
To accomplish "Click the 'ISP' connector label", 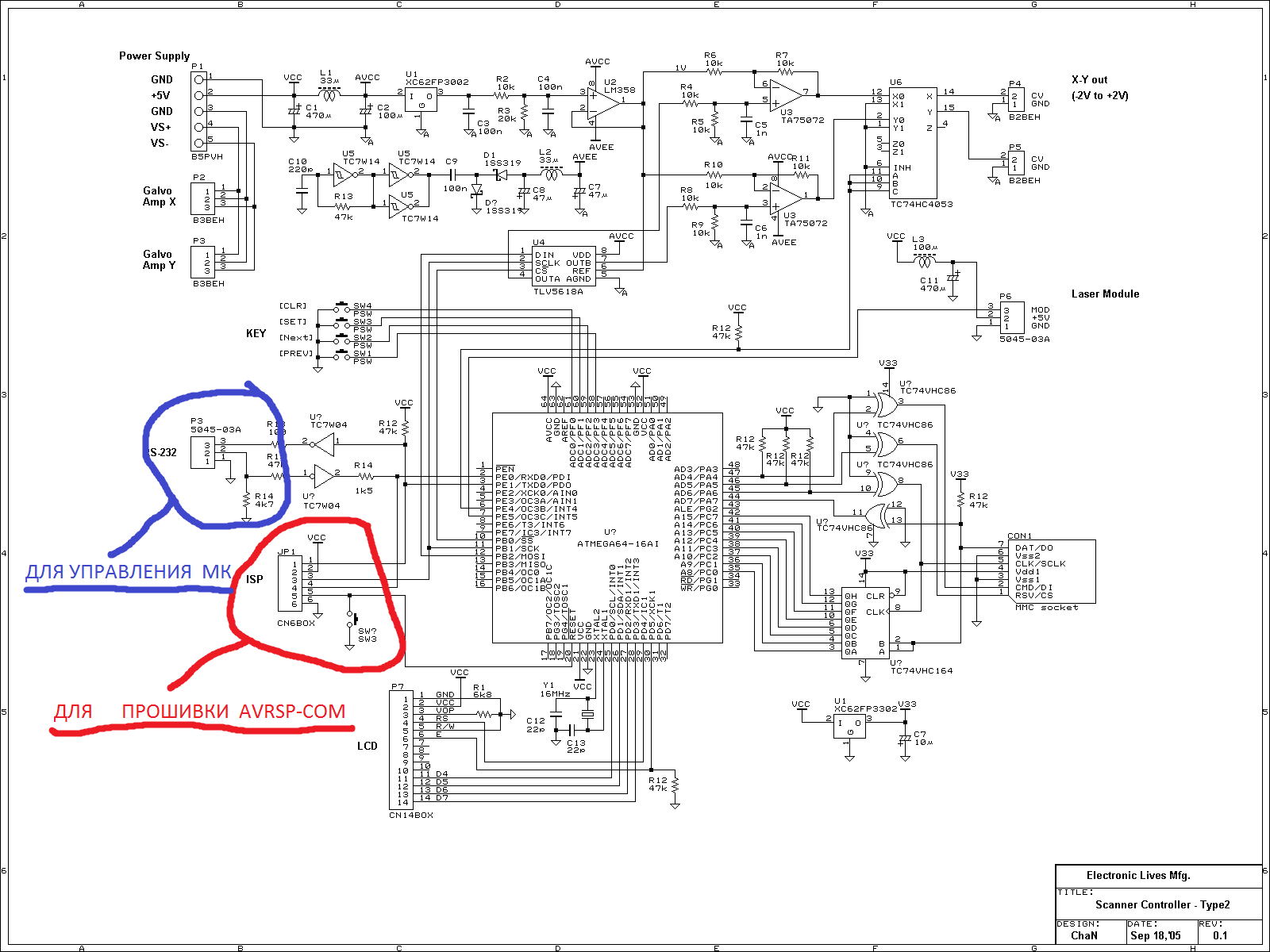I will (254, 579).
